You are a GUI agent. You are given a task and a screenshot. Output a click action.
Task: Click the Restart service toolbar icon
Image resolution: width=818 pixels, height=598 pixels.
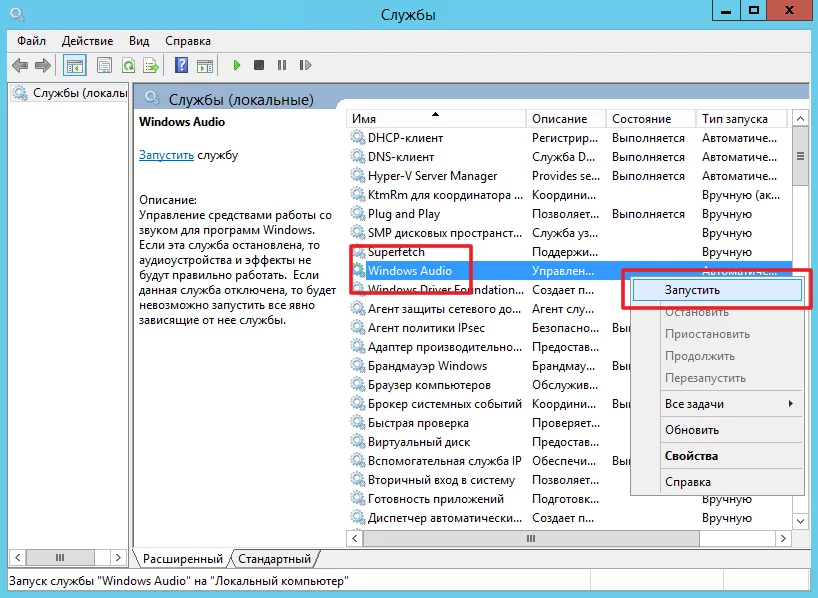[303, 66]
